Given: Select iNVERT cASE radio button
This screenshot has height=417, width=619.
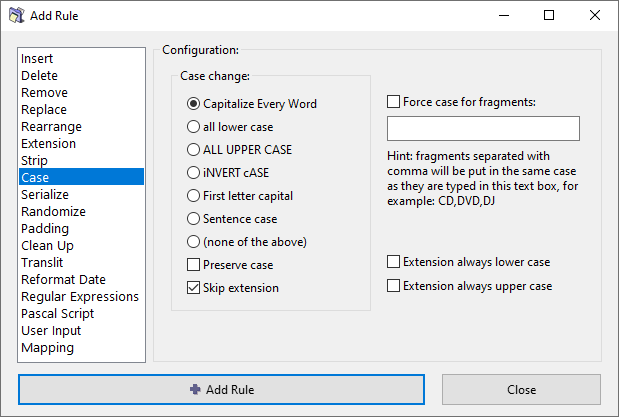Looking at the screenshot, I should coord(194,172).
